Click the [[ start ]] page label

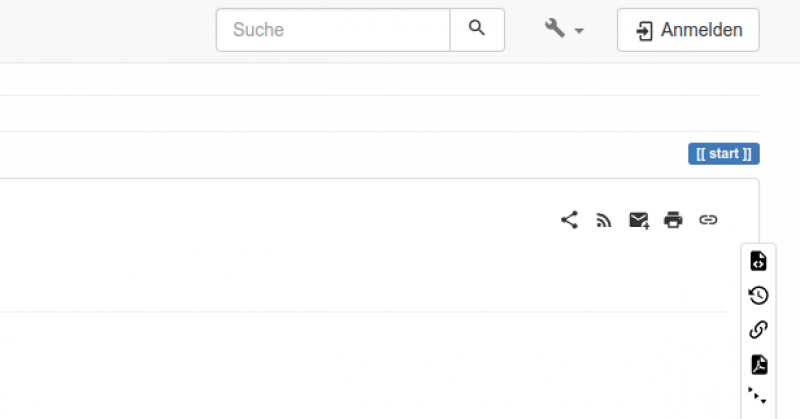pyautogui.click(x=723, y=154)
